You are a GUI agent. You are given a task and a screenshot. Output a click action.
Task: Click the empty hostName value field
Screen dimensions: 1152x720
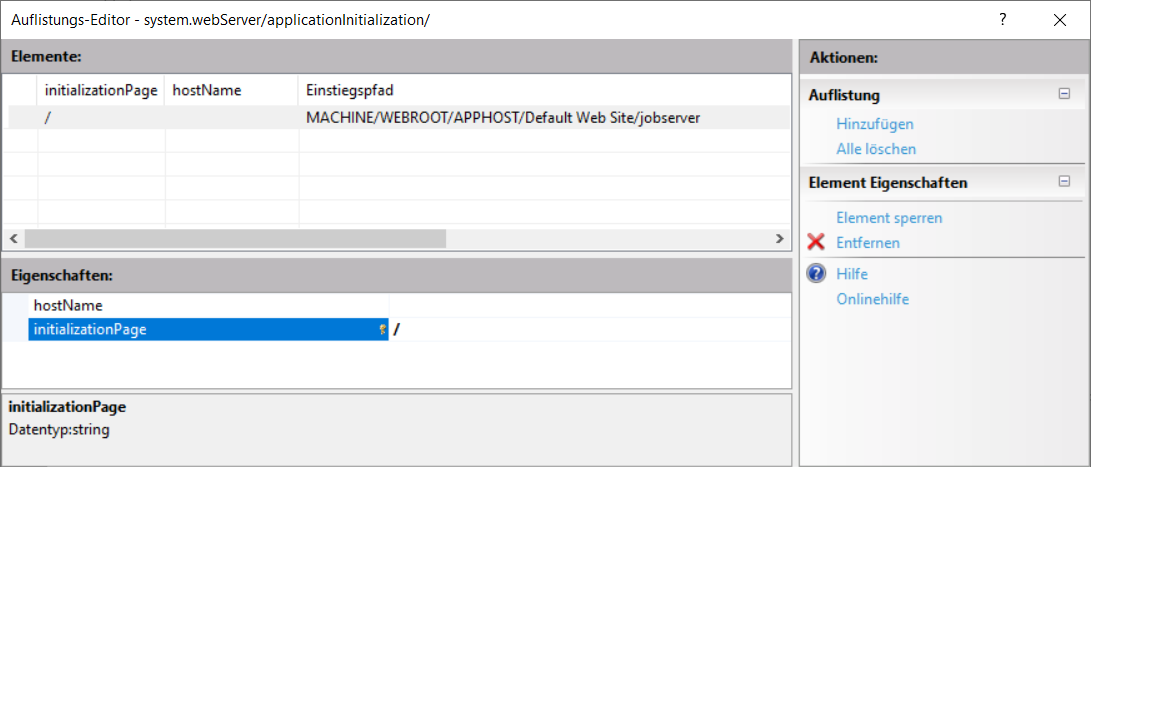coord(590,305)
